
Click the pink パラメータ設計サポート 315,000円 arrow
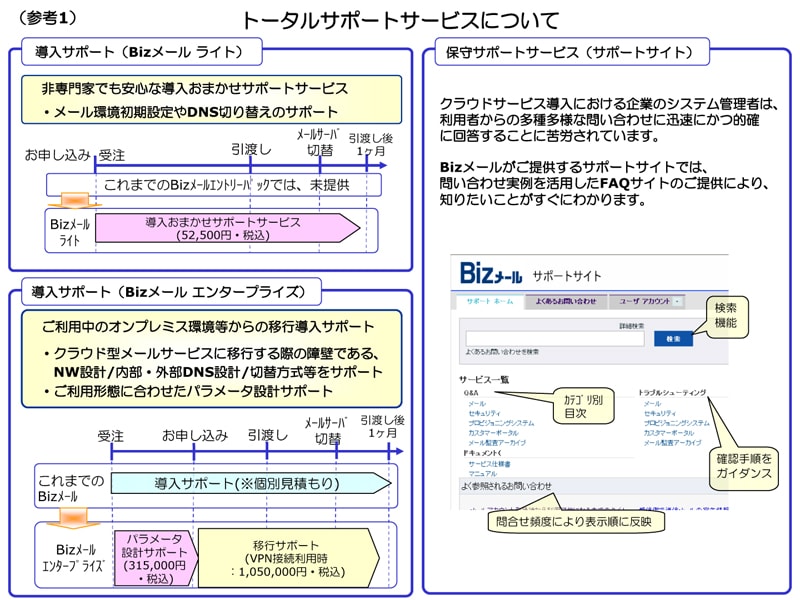pyautogui.click(x=156, y=558)
